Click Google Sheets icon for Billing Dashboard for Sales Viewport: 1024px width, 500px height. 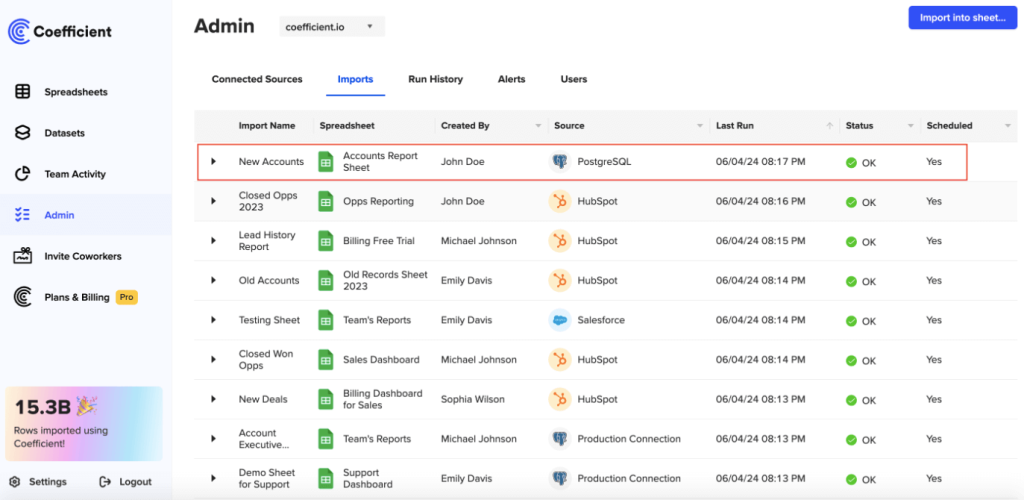pyautogui.click(x=325, y=399)
